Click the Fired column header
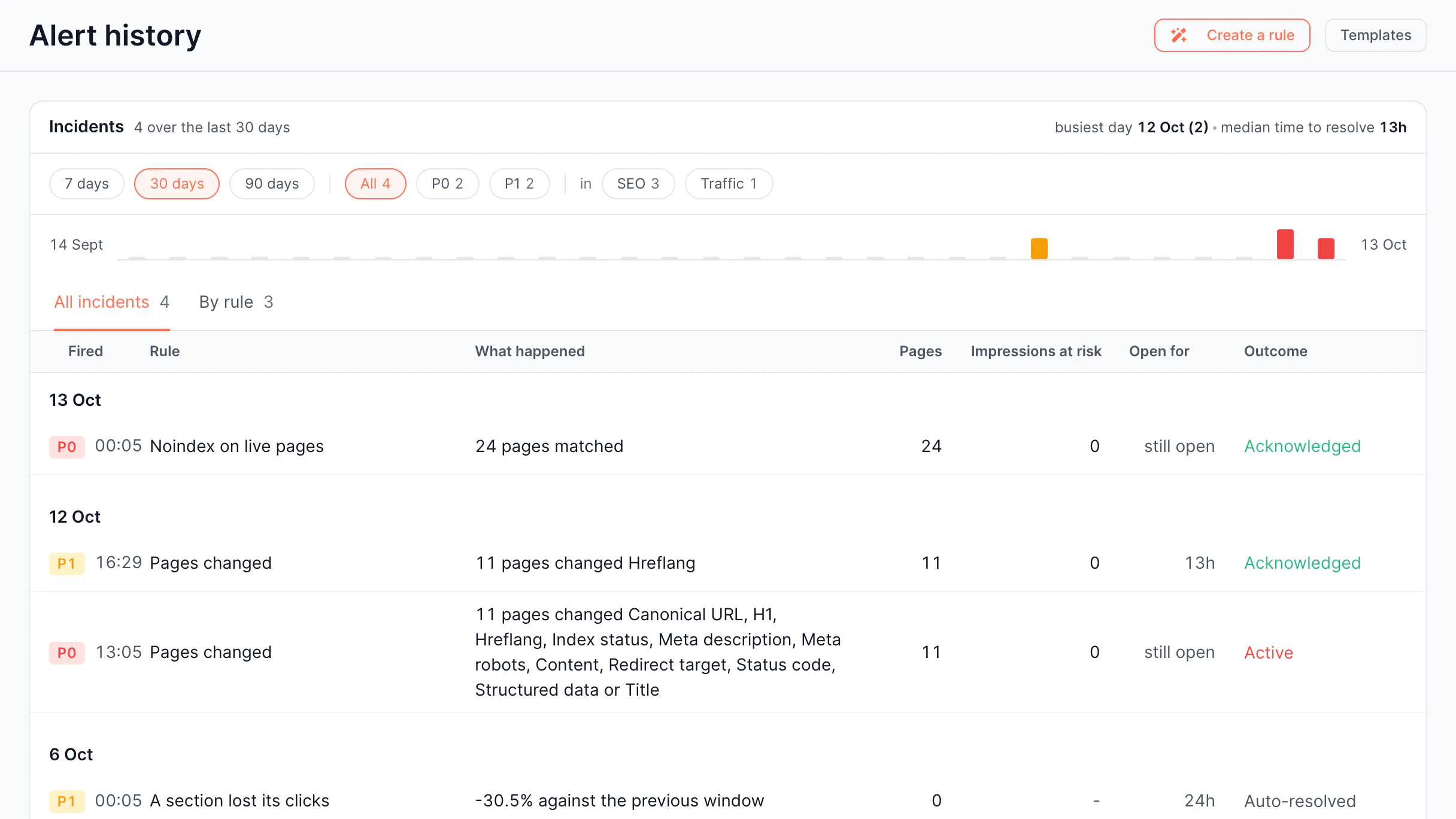The height and width of the screenshot is (819, 1456). [x=86, y=351]
